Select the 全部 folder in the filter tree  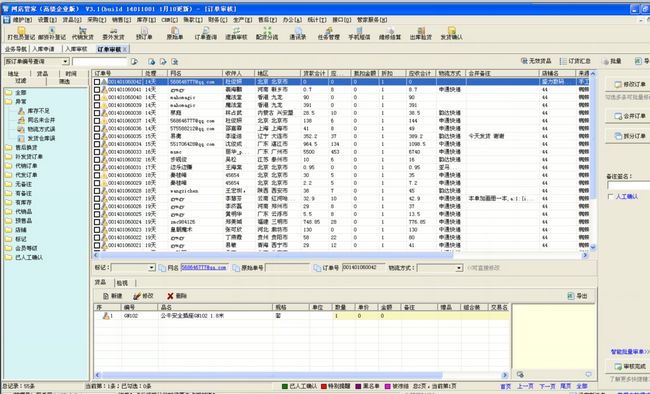point(16,92)
